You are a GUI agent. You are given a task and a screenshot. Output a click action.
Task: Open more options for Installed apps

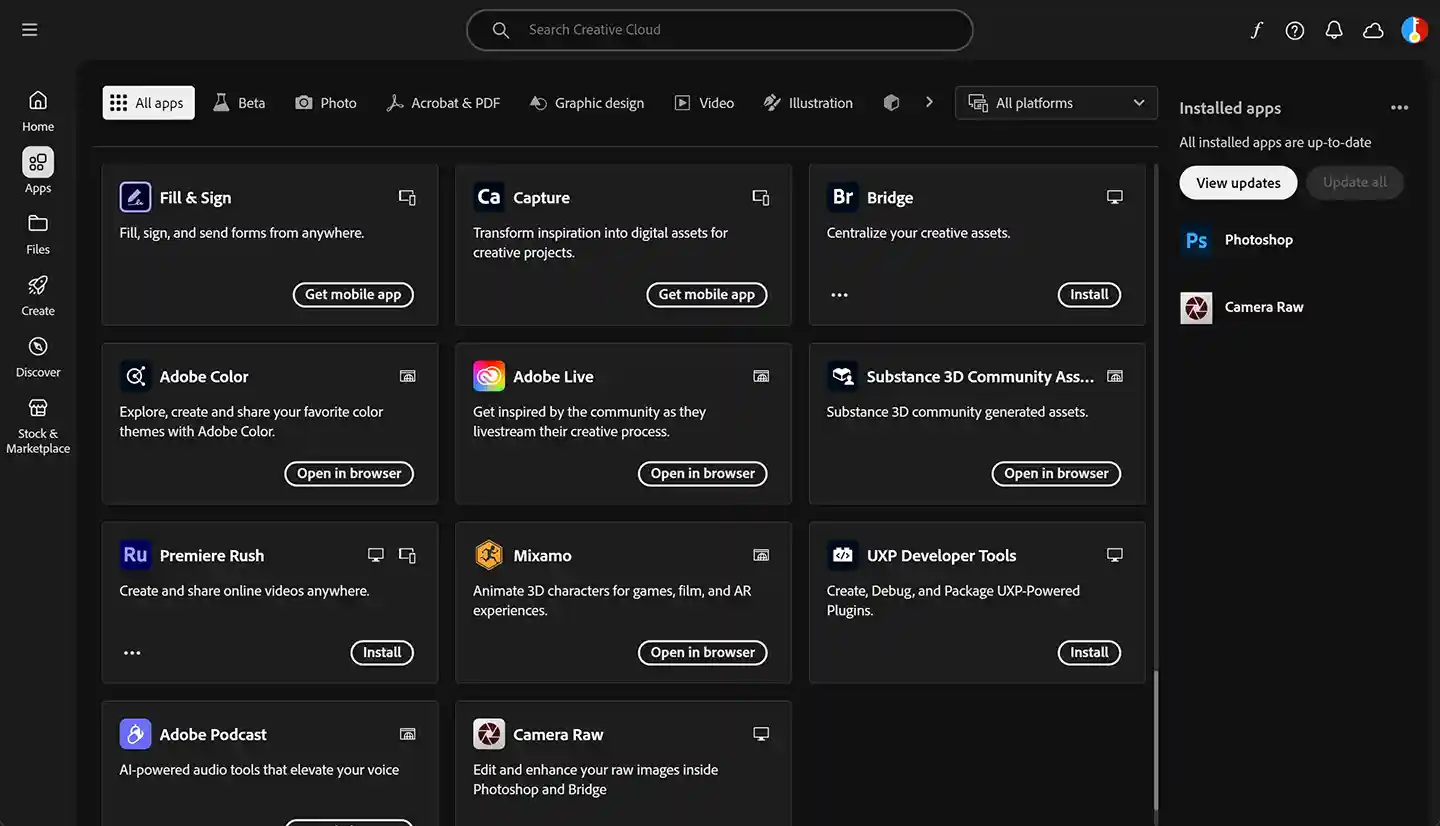[x=1399, y=108]
